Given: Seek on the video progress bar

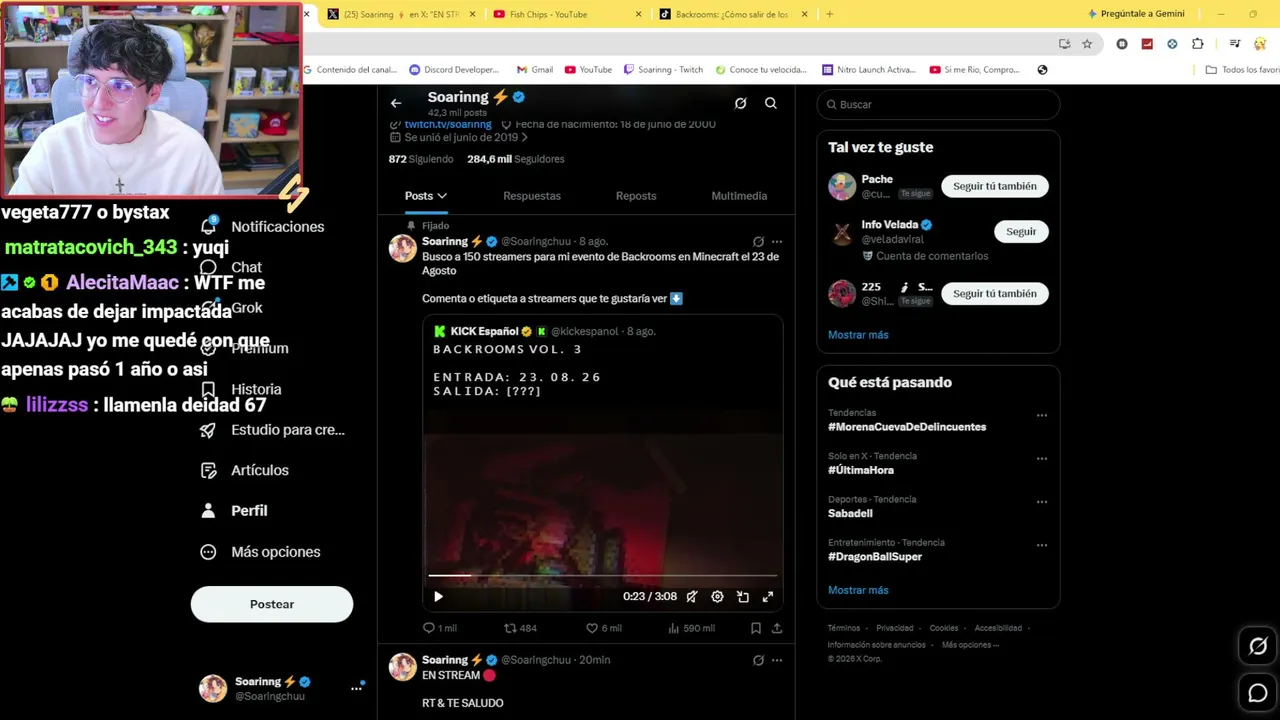Looking at the screenshot, I should 602,576.
